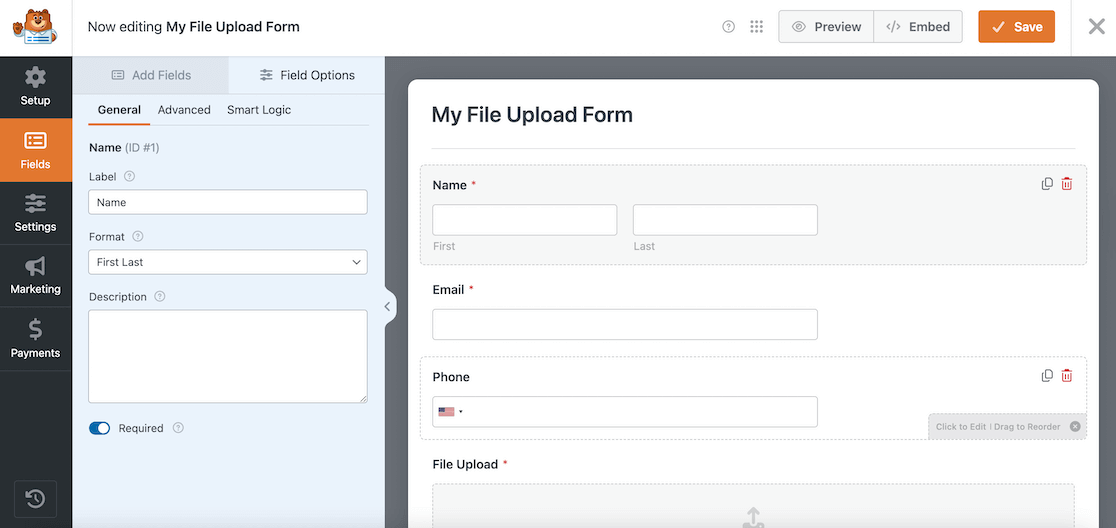1116x528 pixels.
Task: Click the Now editing form name text
Action: (x=194, y=27)
